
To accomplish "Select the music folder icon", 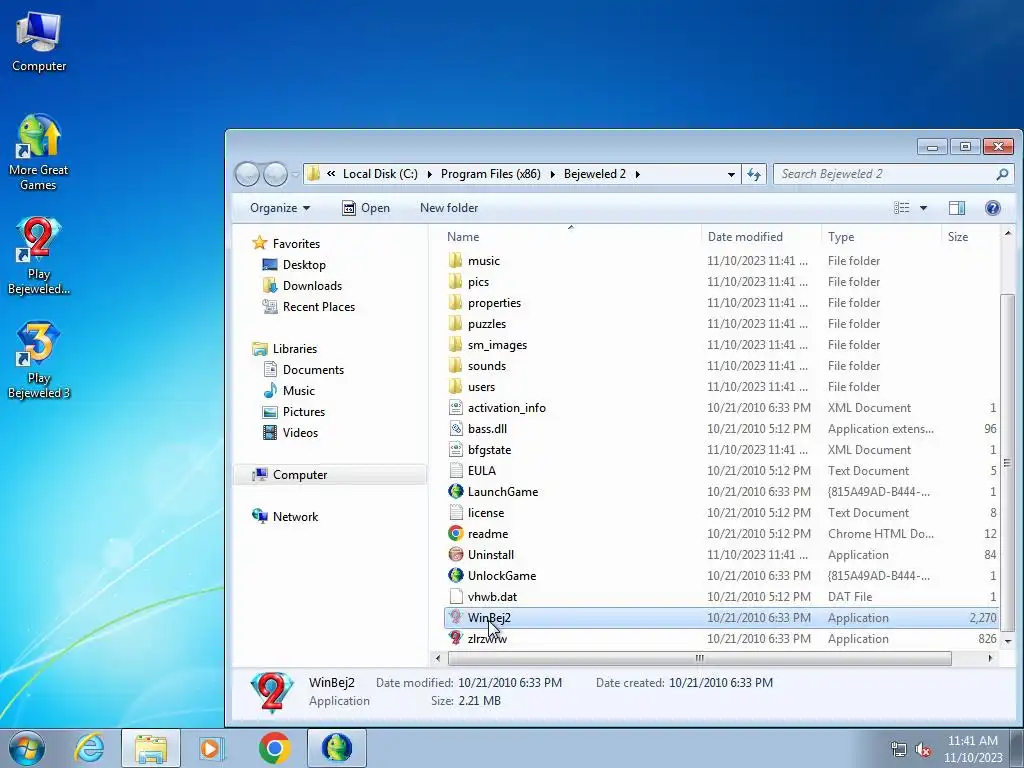I will (456, 261).
